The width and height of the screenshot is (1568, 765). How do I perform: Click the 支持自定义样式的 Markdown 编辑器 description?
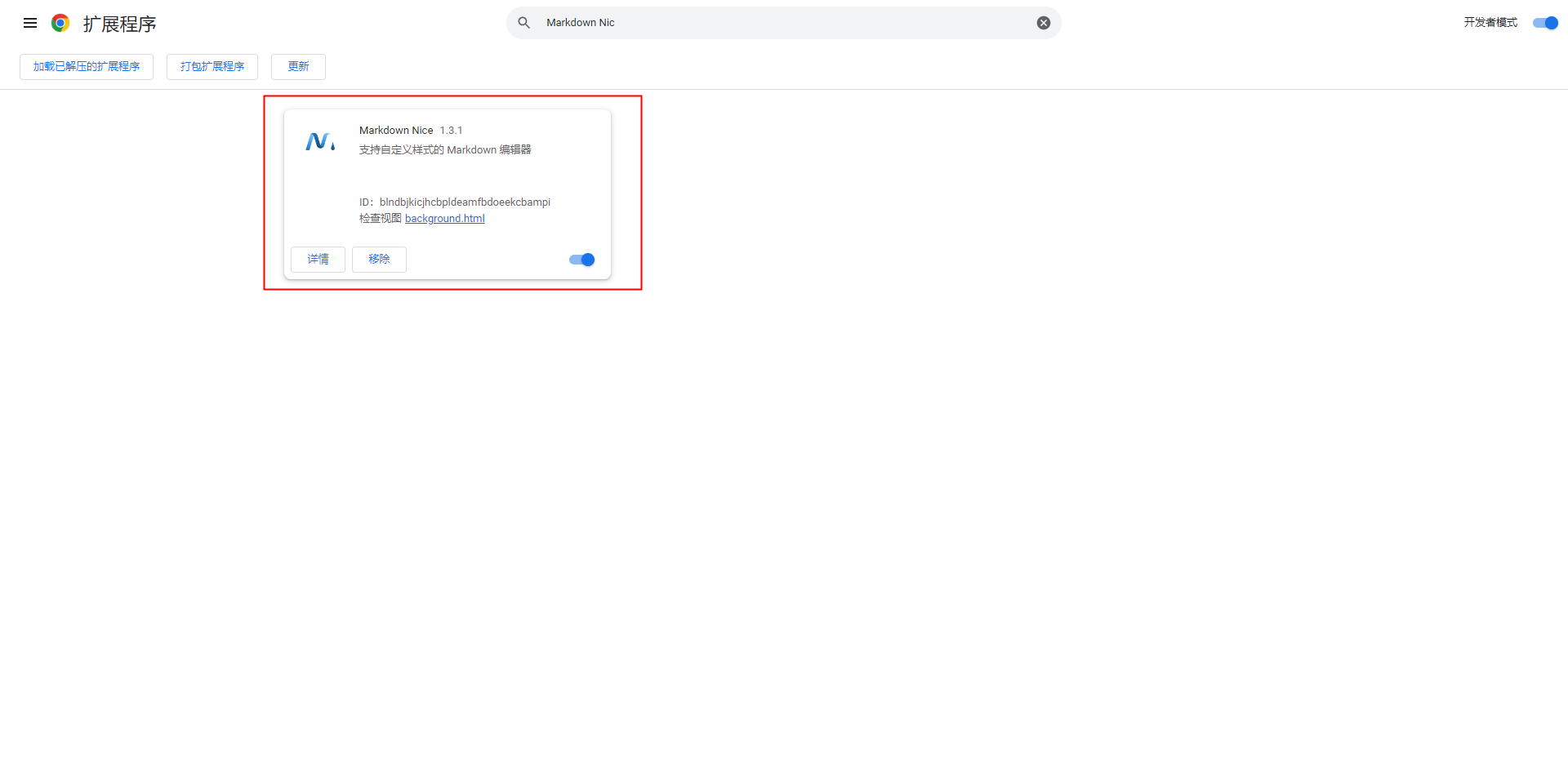pos(445,150)
